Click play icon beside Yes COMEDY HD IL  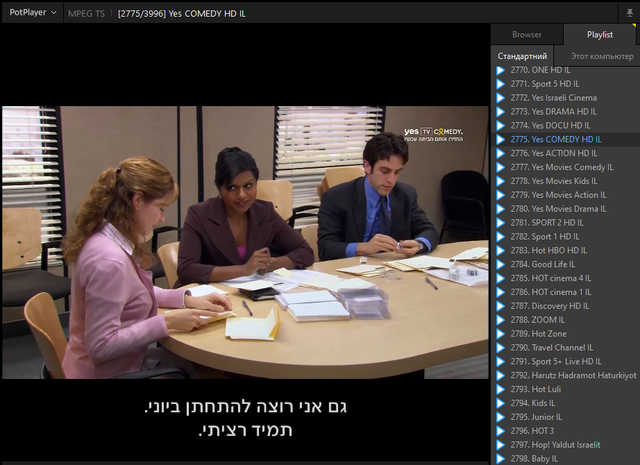(500, 140)
